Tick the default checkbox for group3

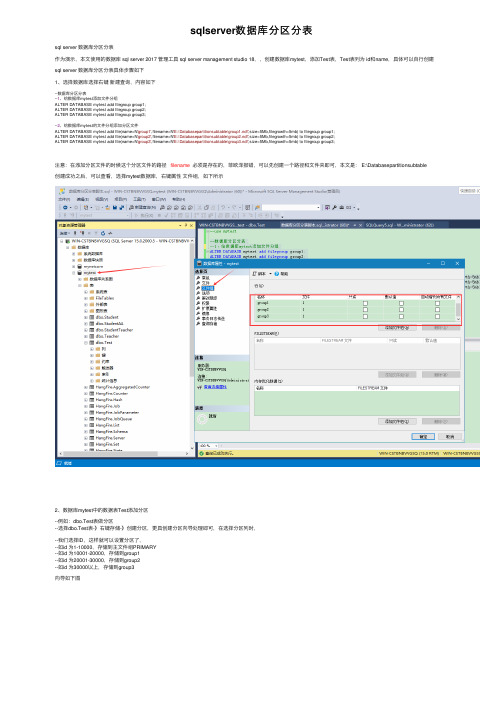point(401,316)
